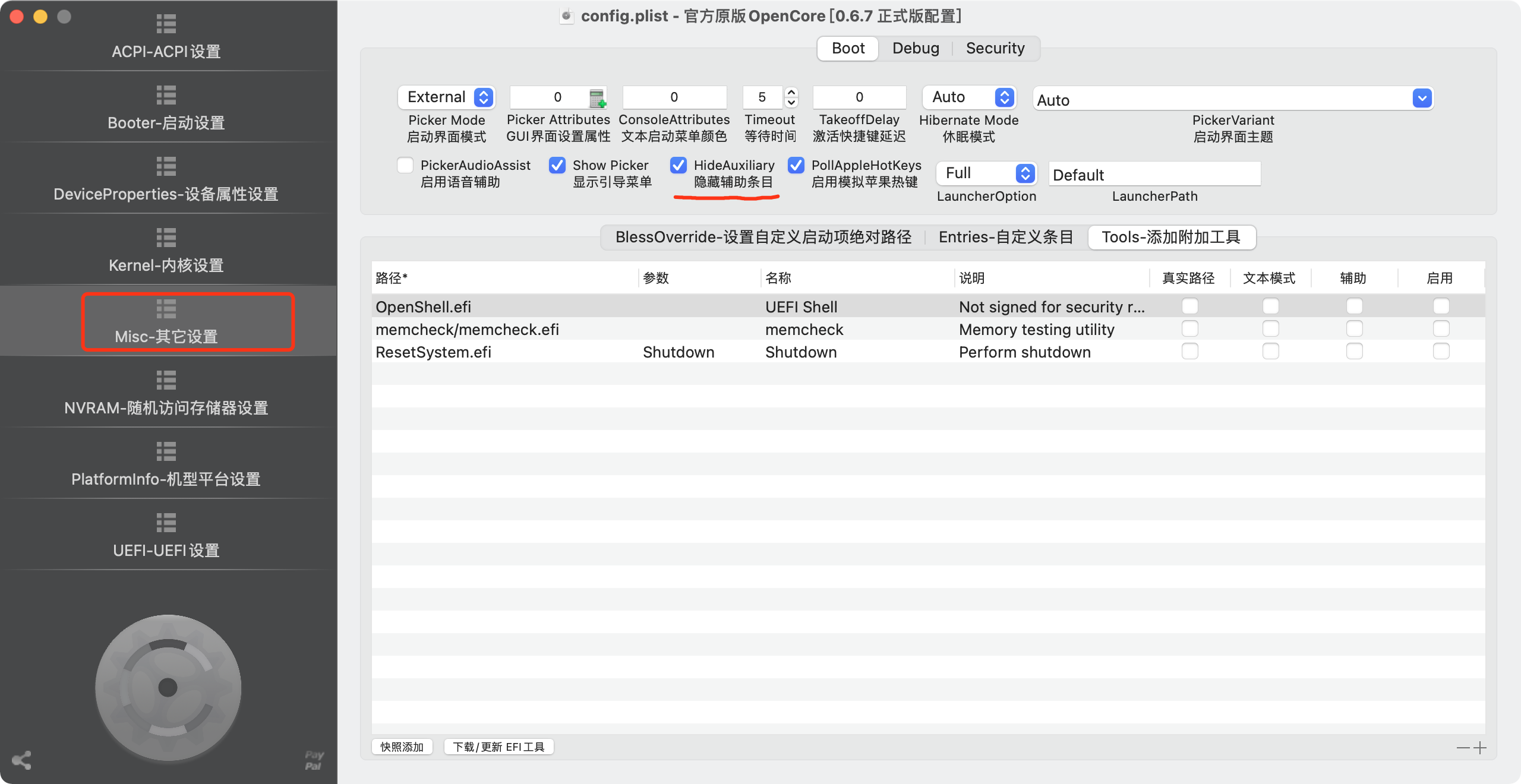Click the LauncherPath Default field
The height and width of the screenshot is (784, 1521).
click(x=1154, y=174)
